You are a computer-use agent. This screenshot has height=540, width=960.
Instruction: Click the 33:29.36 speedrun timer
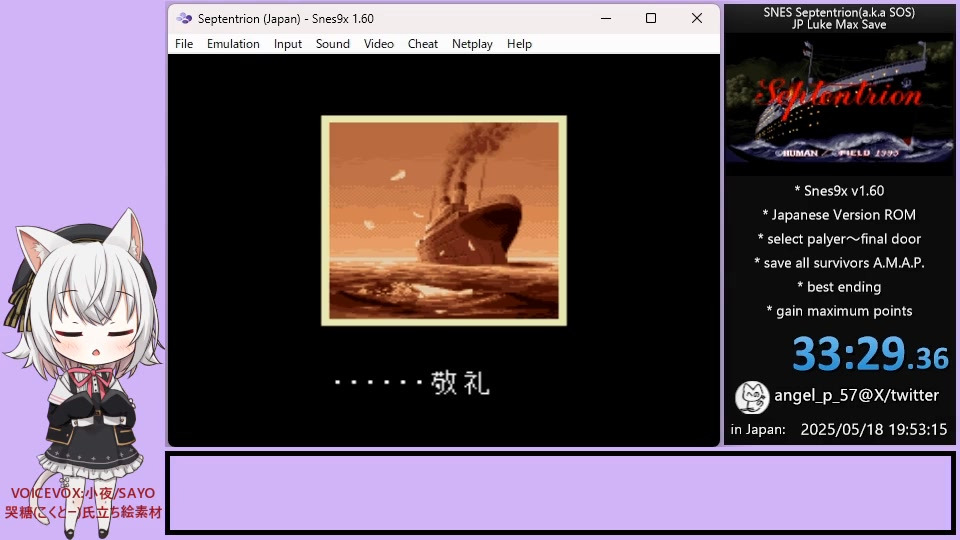pos(869,354)
